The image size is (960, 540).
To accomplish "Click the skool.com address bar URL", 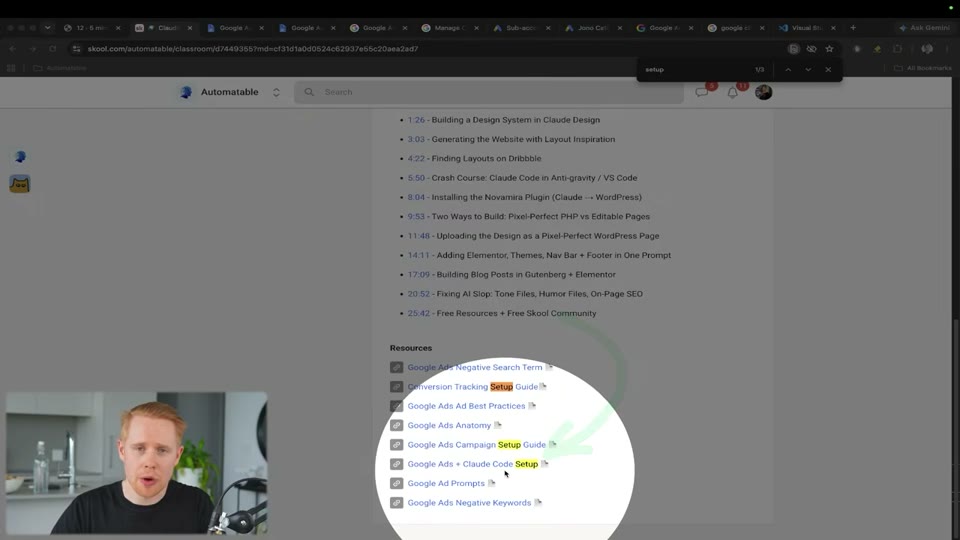I will point(252,49).
